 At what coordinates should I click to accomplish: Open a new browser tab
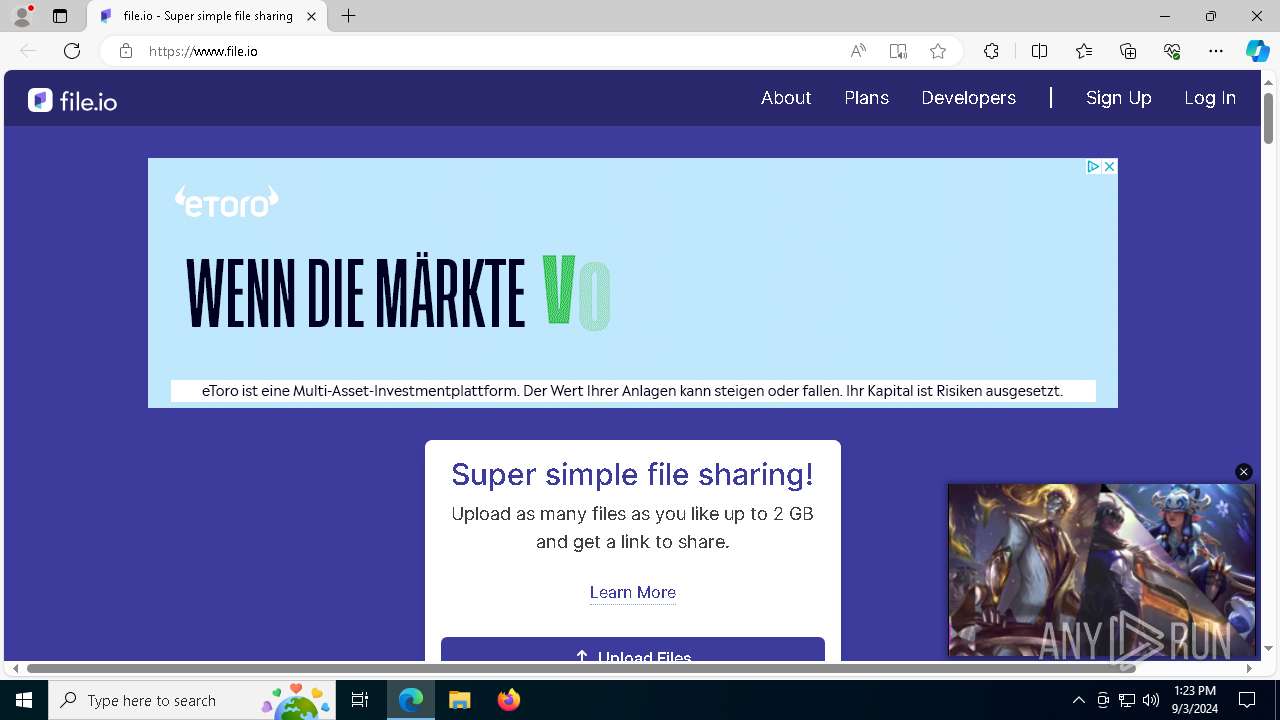tap(348, 16)
